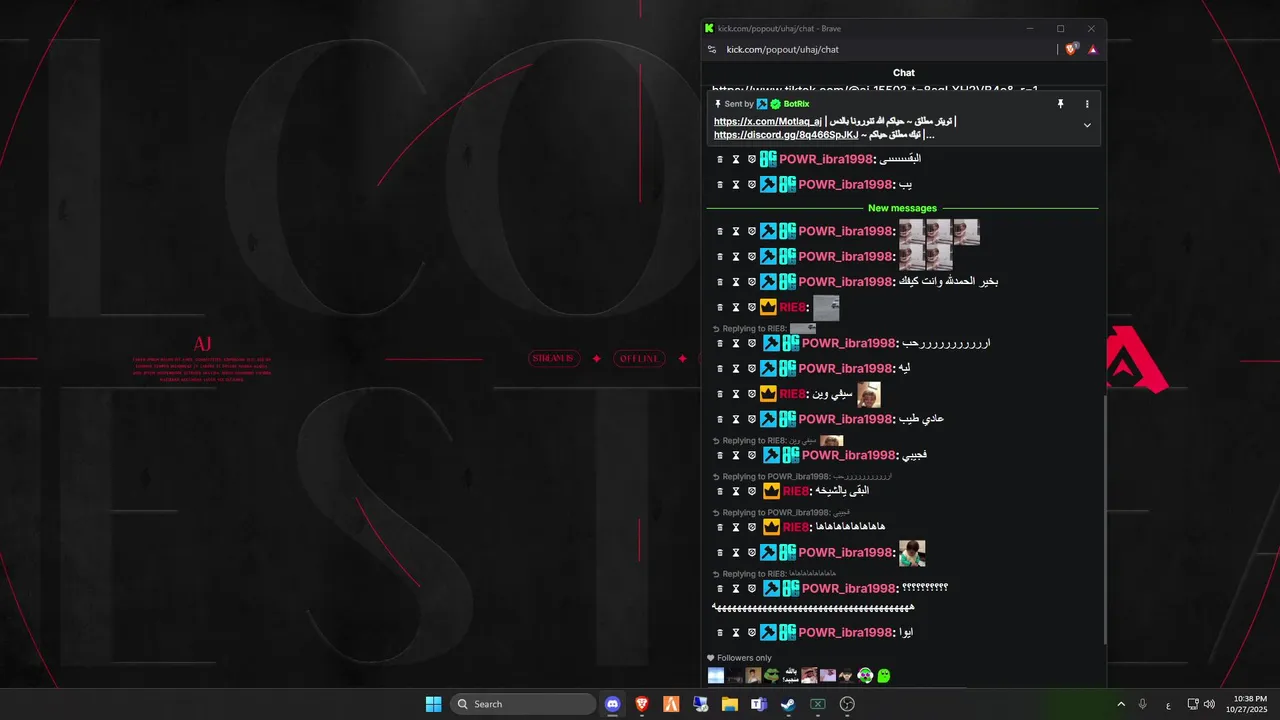Click trash icon on 'ليه' message
The width and height of the screenshot is (1280, 720).
coord(720,369)
